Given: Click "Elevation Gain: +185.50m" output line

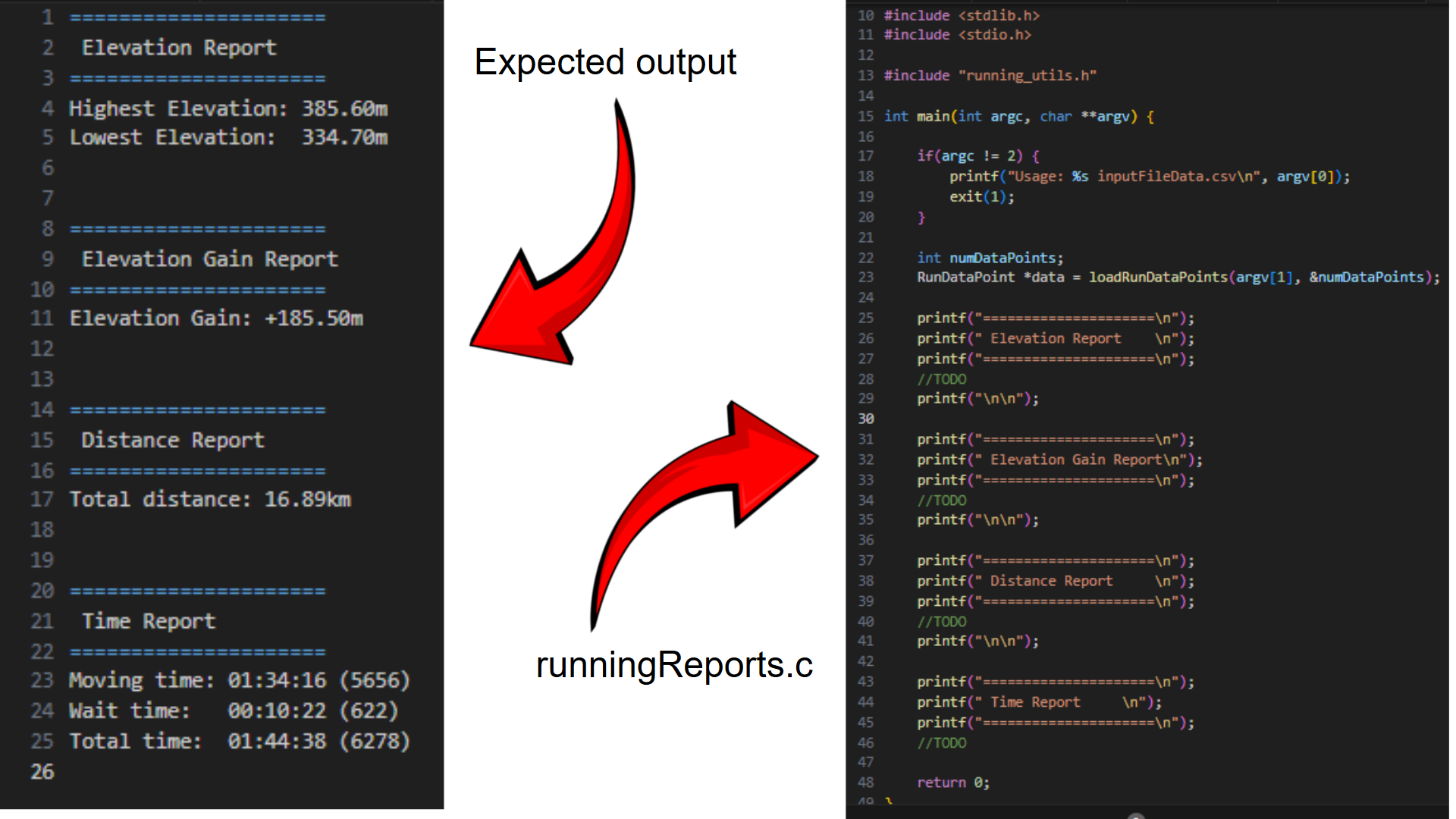Looking at the screenshot, I should click(x=216, y=318).
